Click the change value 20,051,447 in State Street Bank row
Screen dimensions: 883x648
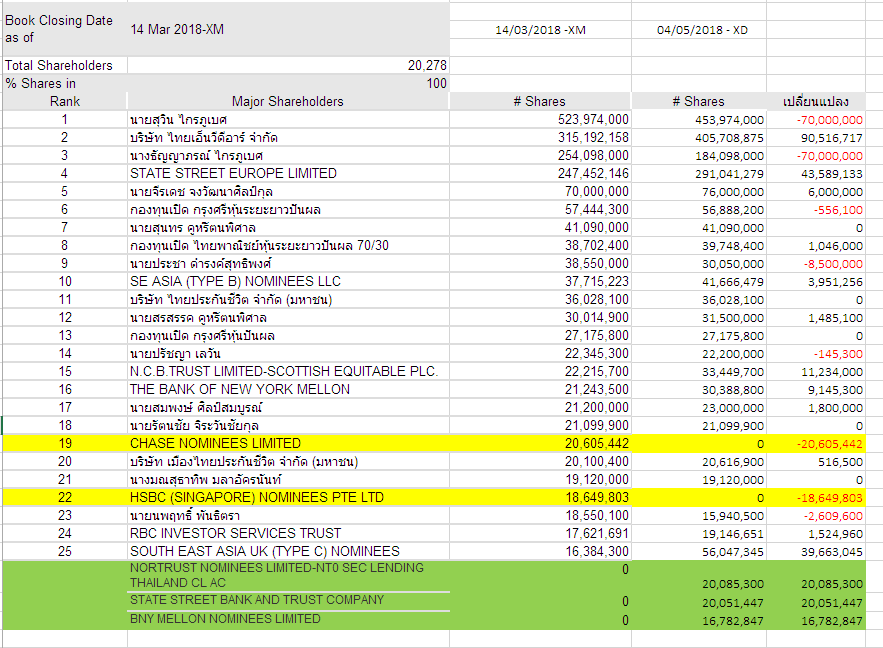click(816, 602)
